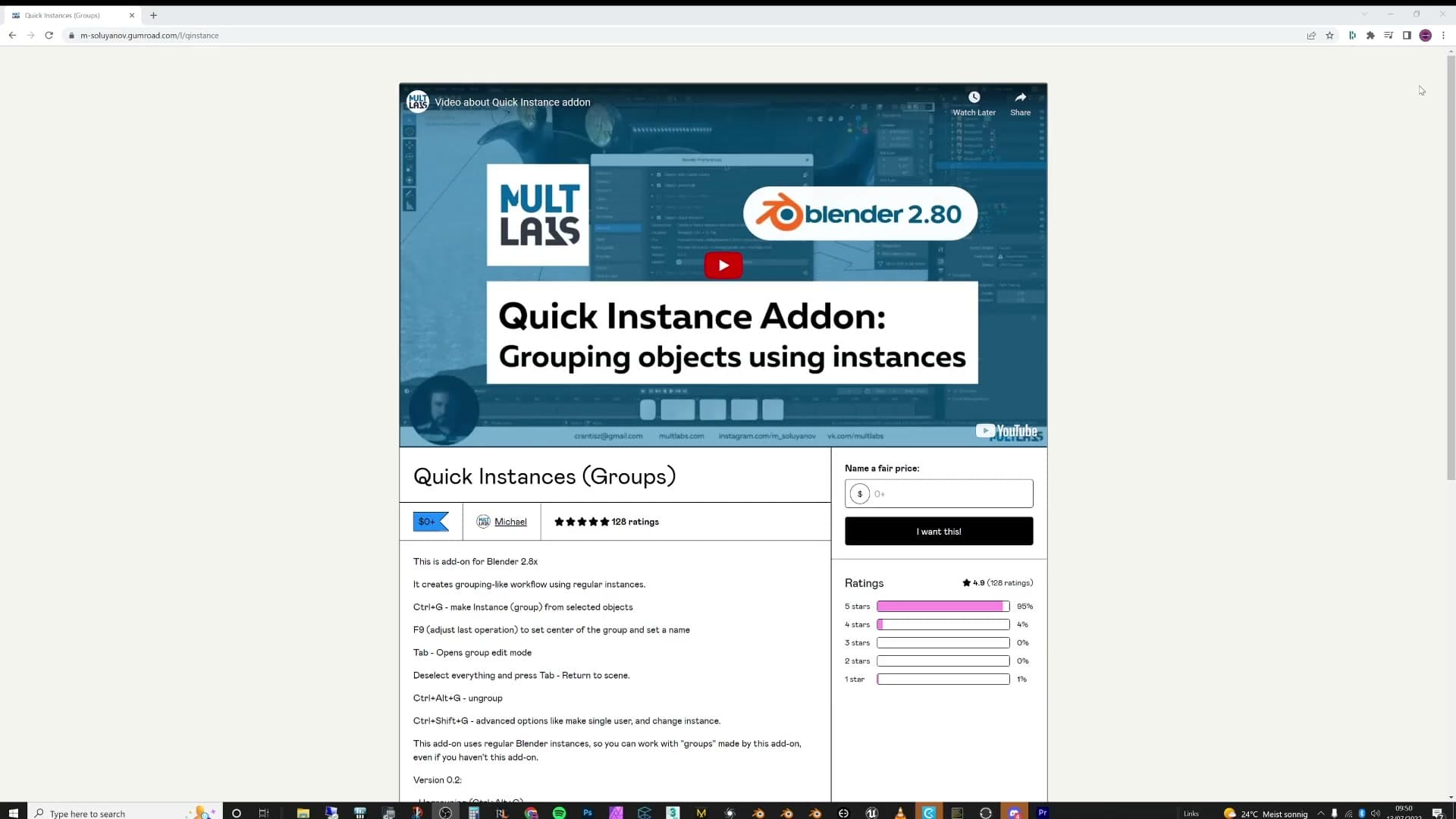Click the 4.9 (128 ratings) summary
This screenshot has width=1456, height=819.
point(997,583)
